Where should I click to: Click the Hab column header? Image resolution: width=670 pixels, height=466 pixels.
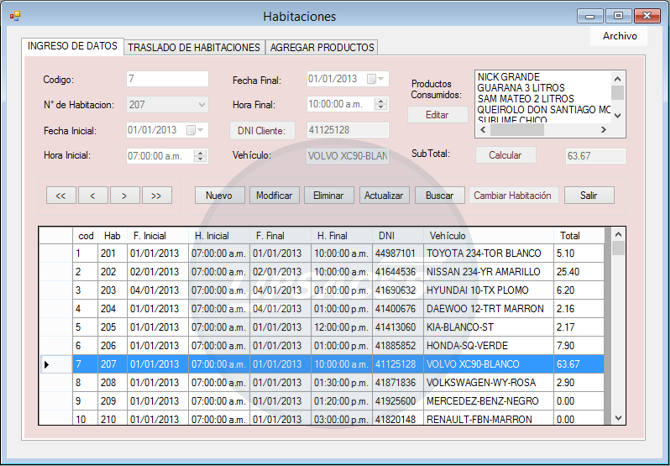point(112,235)
